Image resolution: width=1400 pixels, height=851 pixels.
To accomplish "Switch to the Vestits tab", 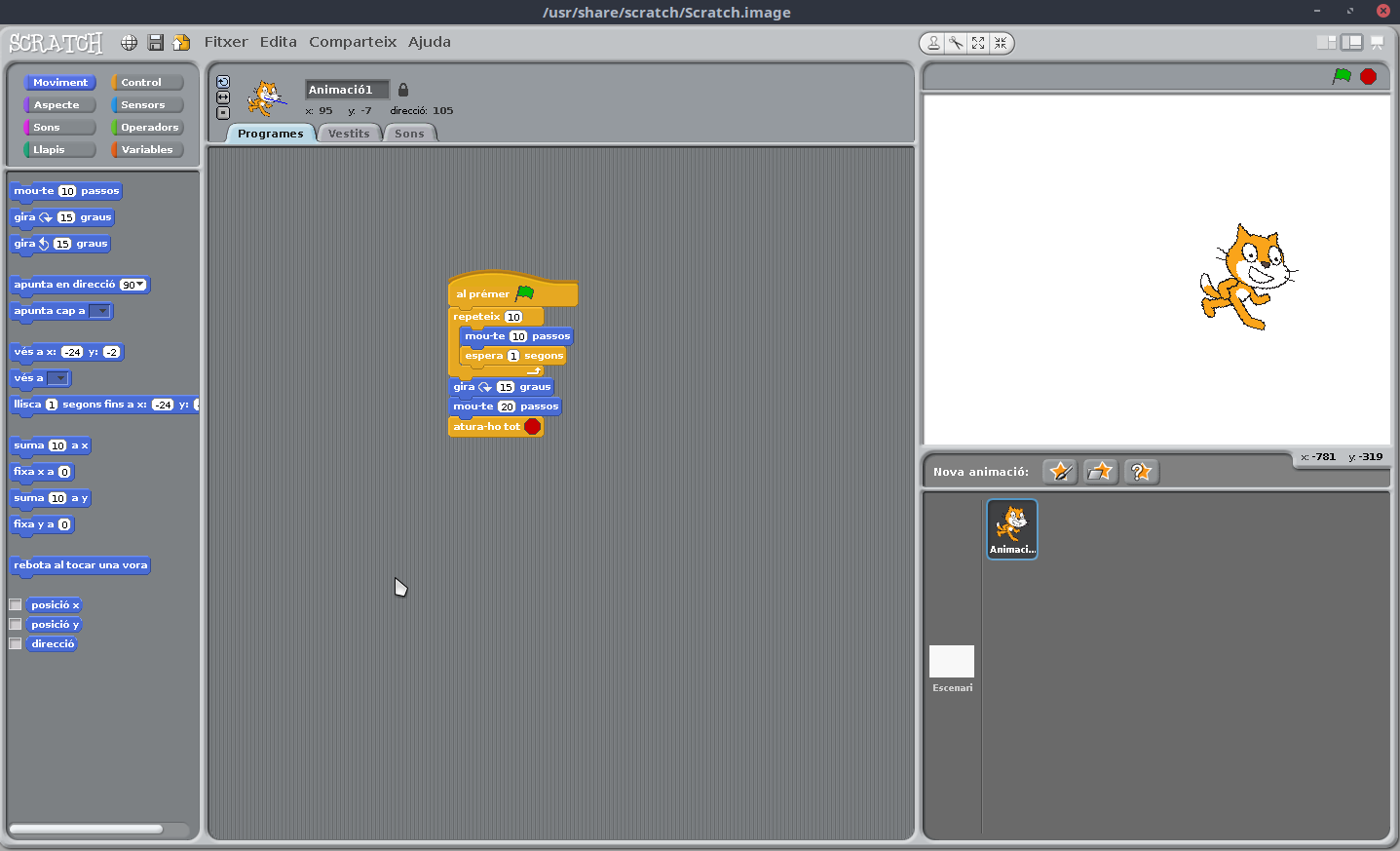I will click(x=349, y=134).
